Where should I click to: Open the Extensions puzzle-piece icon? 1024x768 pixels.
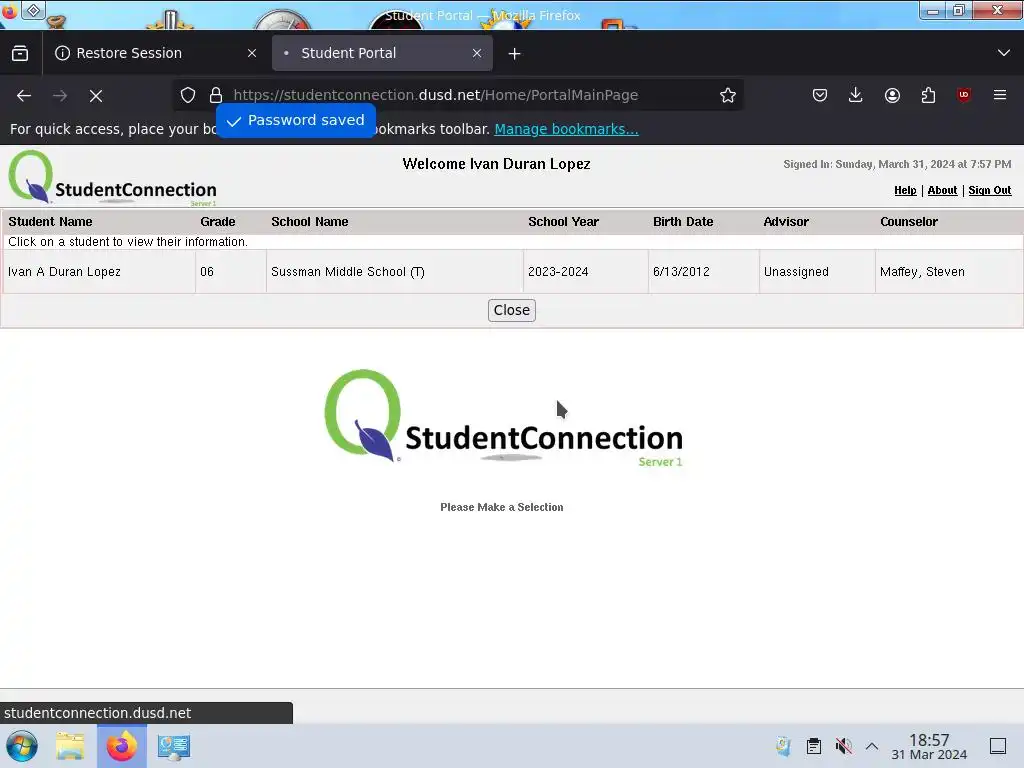[928, 95]
